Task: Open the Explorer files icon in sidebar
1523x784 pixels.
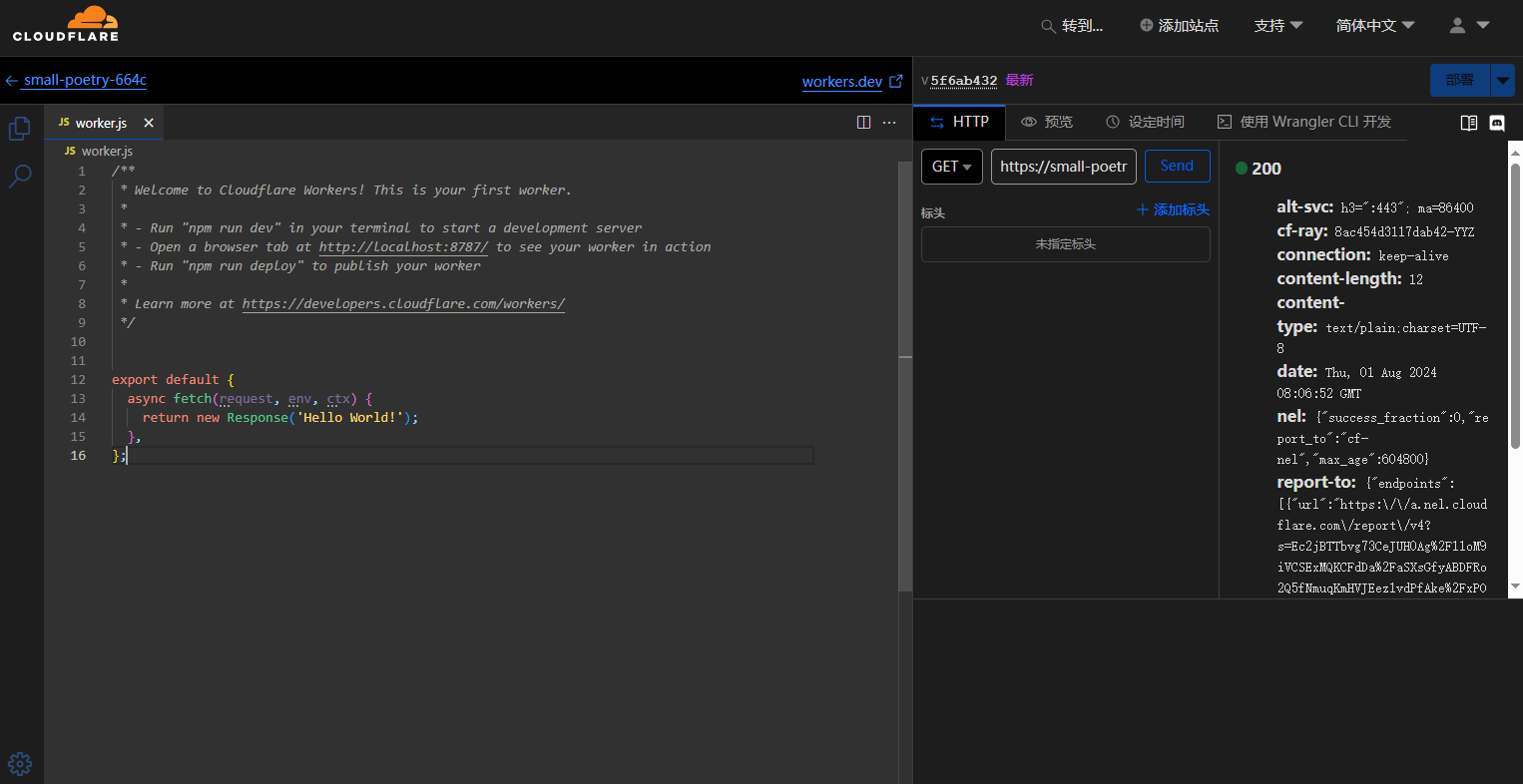Action: (x=20, y=129)
